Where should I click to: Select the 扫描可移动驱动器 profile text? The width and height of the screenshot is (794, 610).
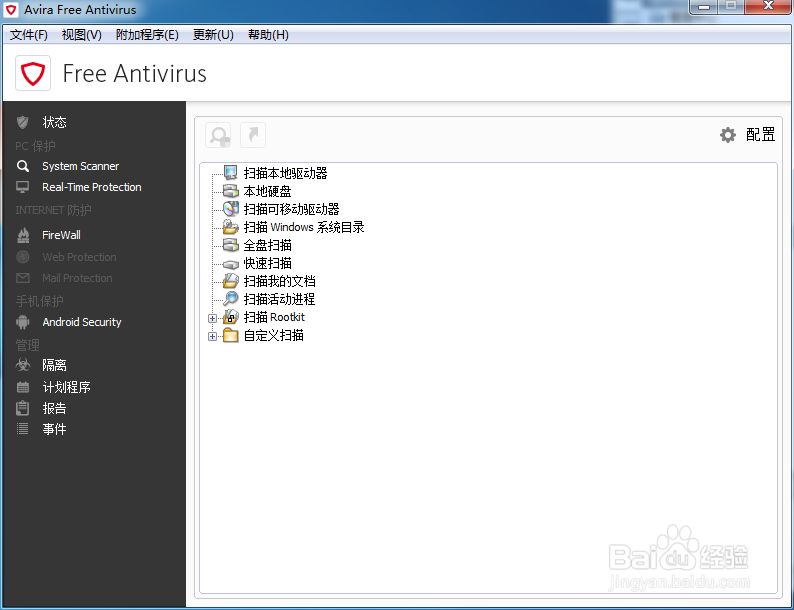click(291, 209)
